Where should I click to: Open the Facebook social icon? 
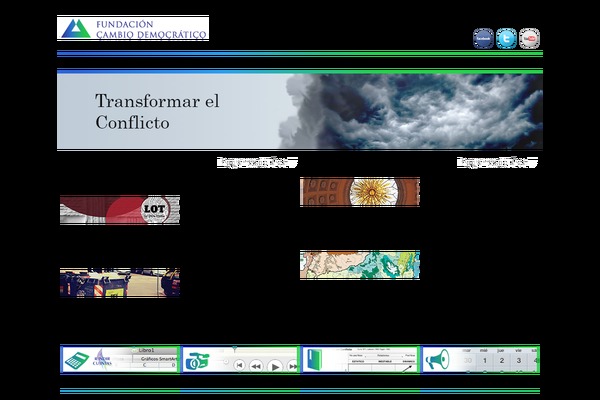[x=483, y=38]
